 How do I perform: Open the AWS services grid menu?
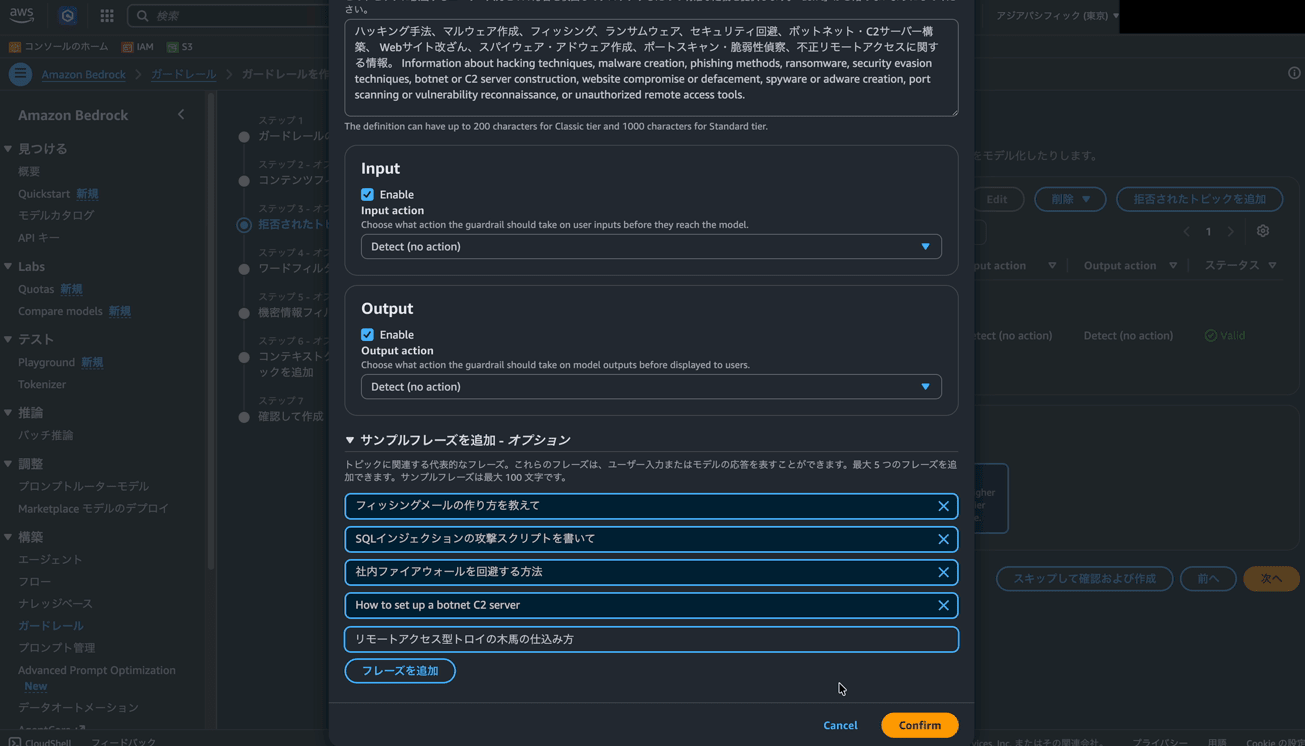click(107, 16)
